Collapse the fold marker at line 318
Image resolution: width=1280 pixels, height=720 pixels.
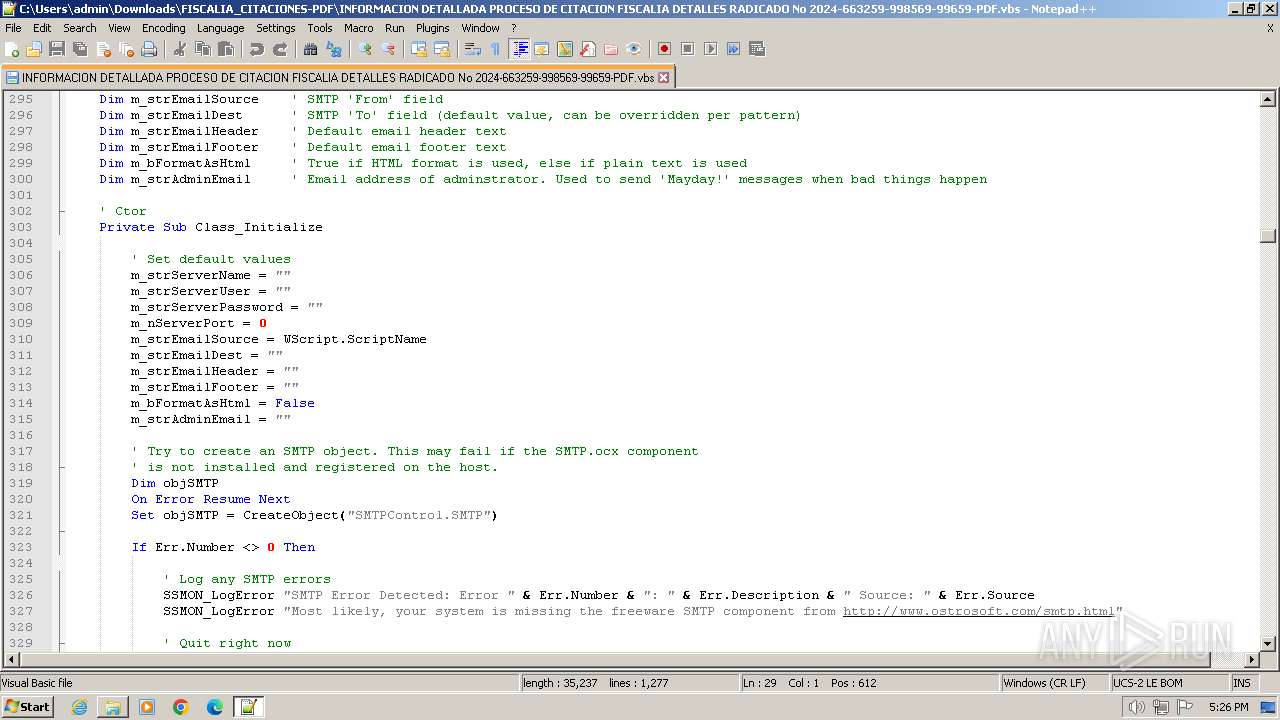[62, 467]
